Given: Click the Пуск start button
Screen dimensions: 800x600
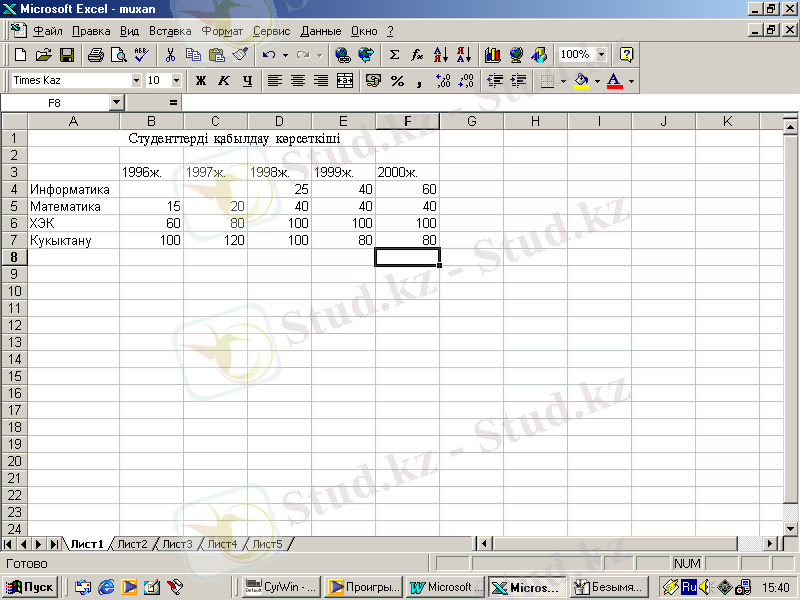Looking at the screenshot, I should [x=32, y=587].
